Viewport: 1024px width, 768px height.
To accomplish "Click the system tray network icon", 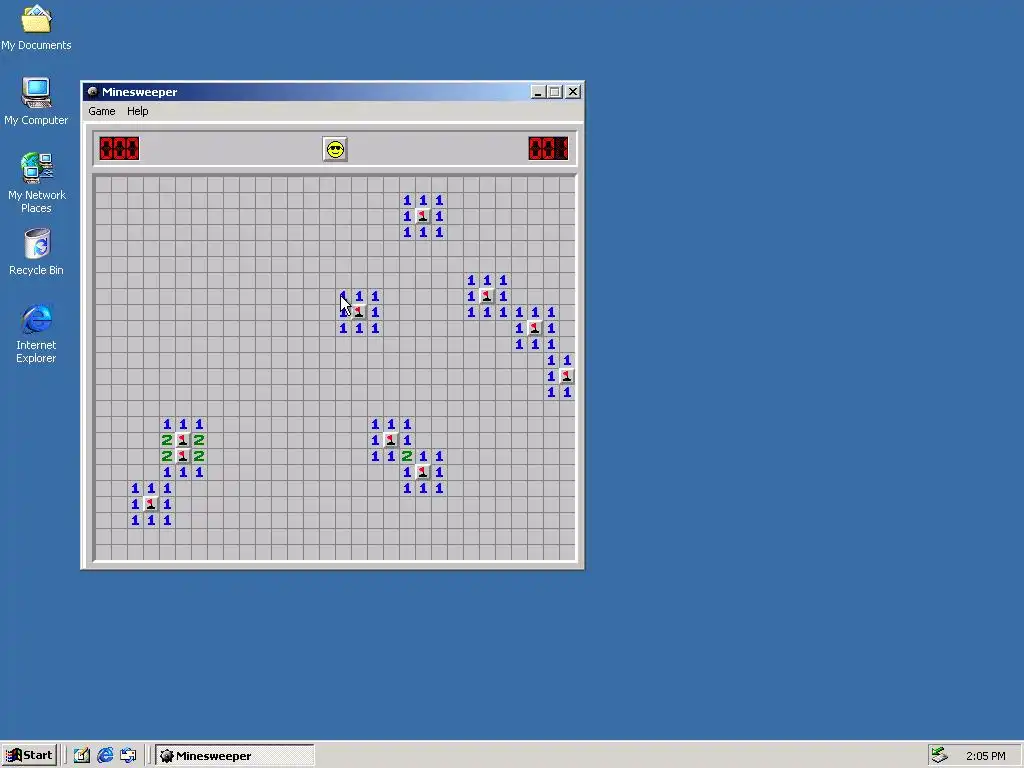I will click(939, 756).
